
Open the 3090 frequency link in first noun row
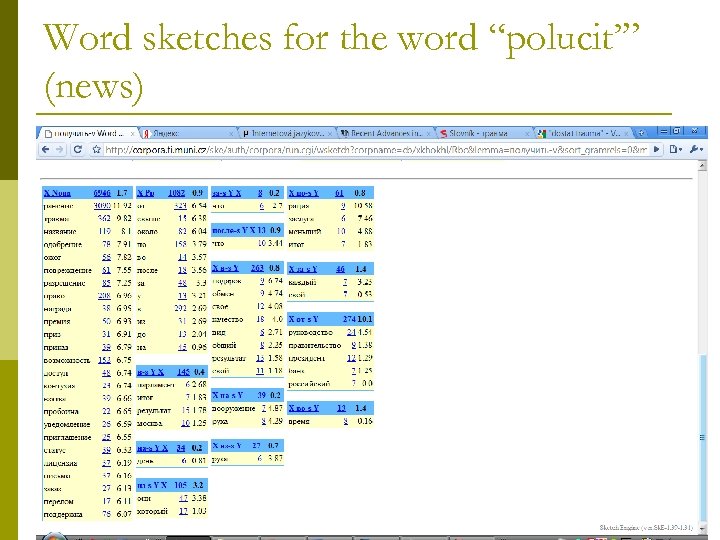(102, 206)
